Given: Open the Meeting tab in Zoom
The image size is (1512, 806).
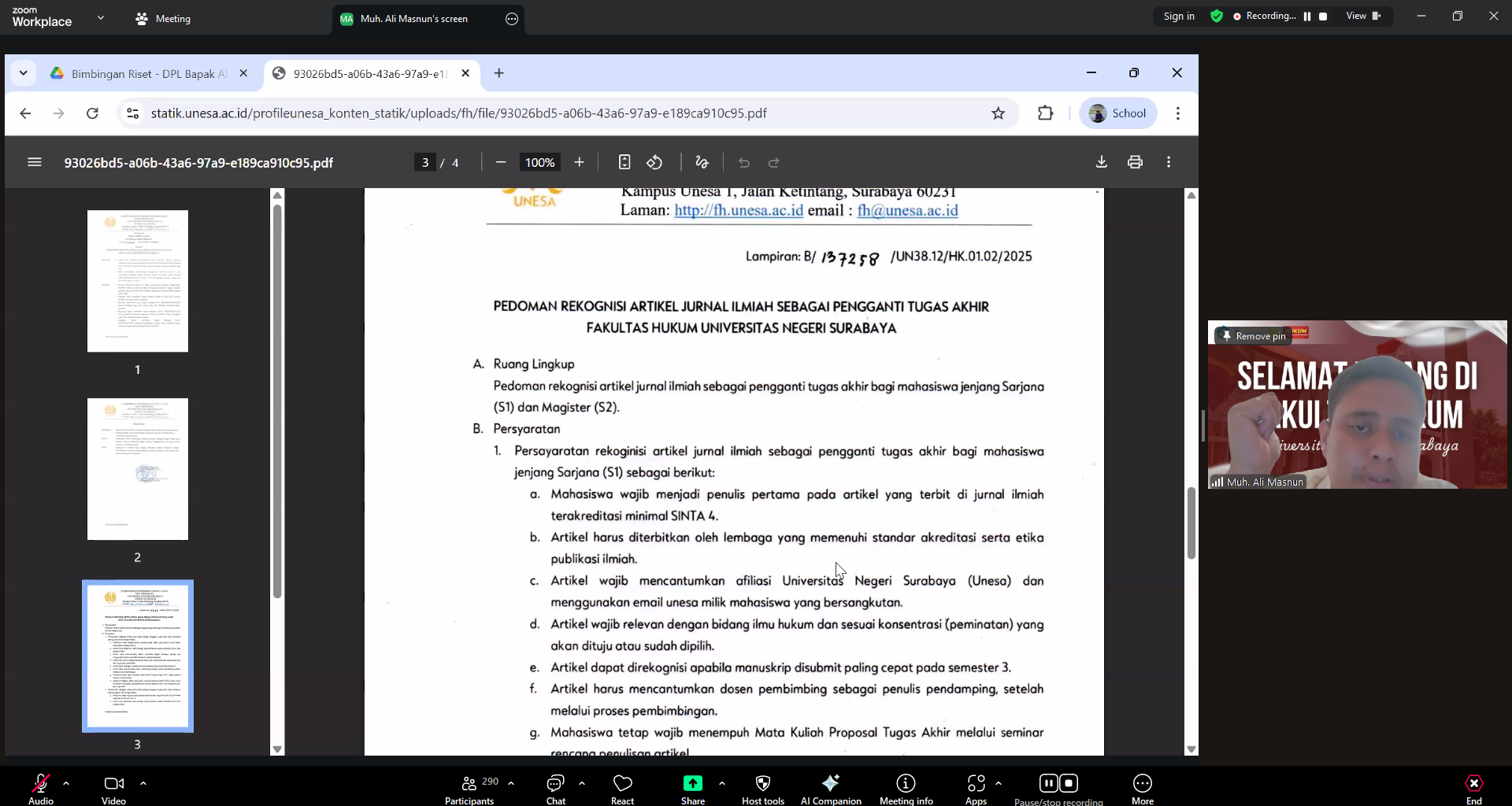Looking at the screenshot, I should 163,18.
